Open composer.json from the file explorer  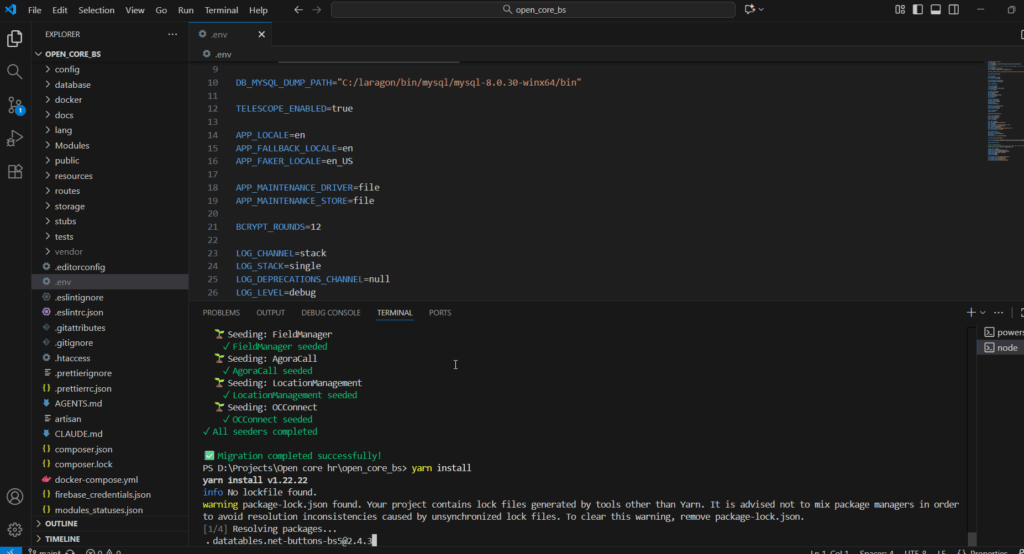[83, 449]
